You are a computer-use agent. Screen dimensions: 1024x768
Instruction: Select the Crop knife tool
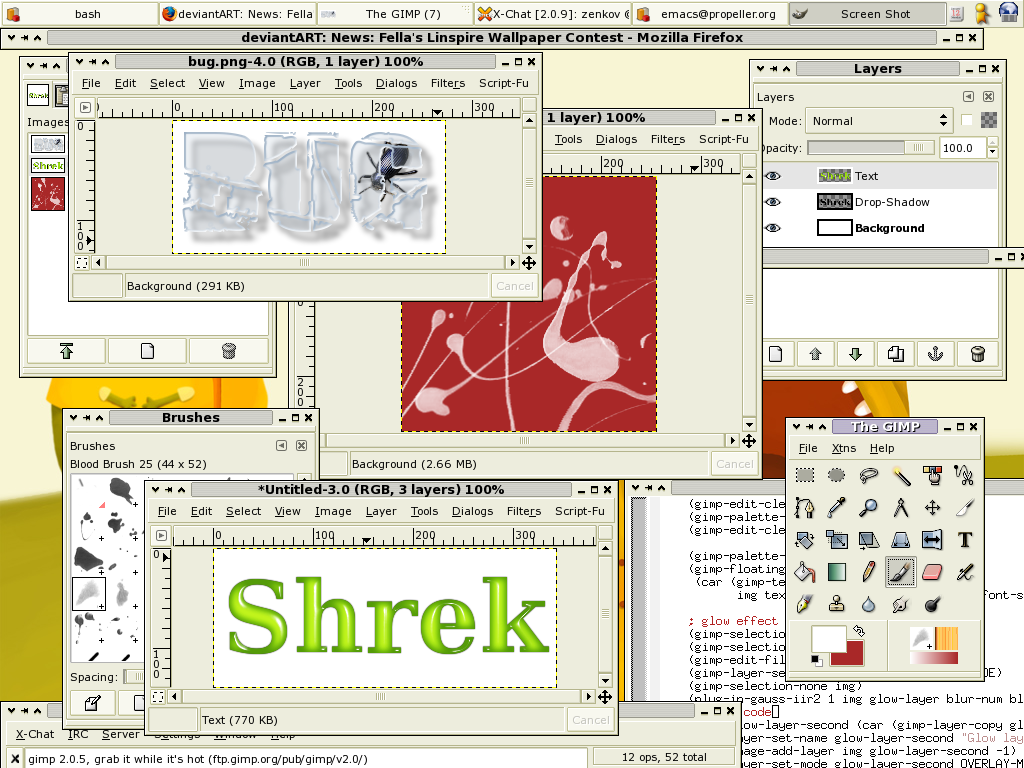click(x=965, y=507)
